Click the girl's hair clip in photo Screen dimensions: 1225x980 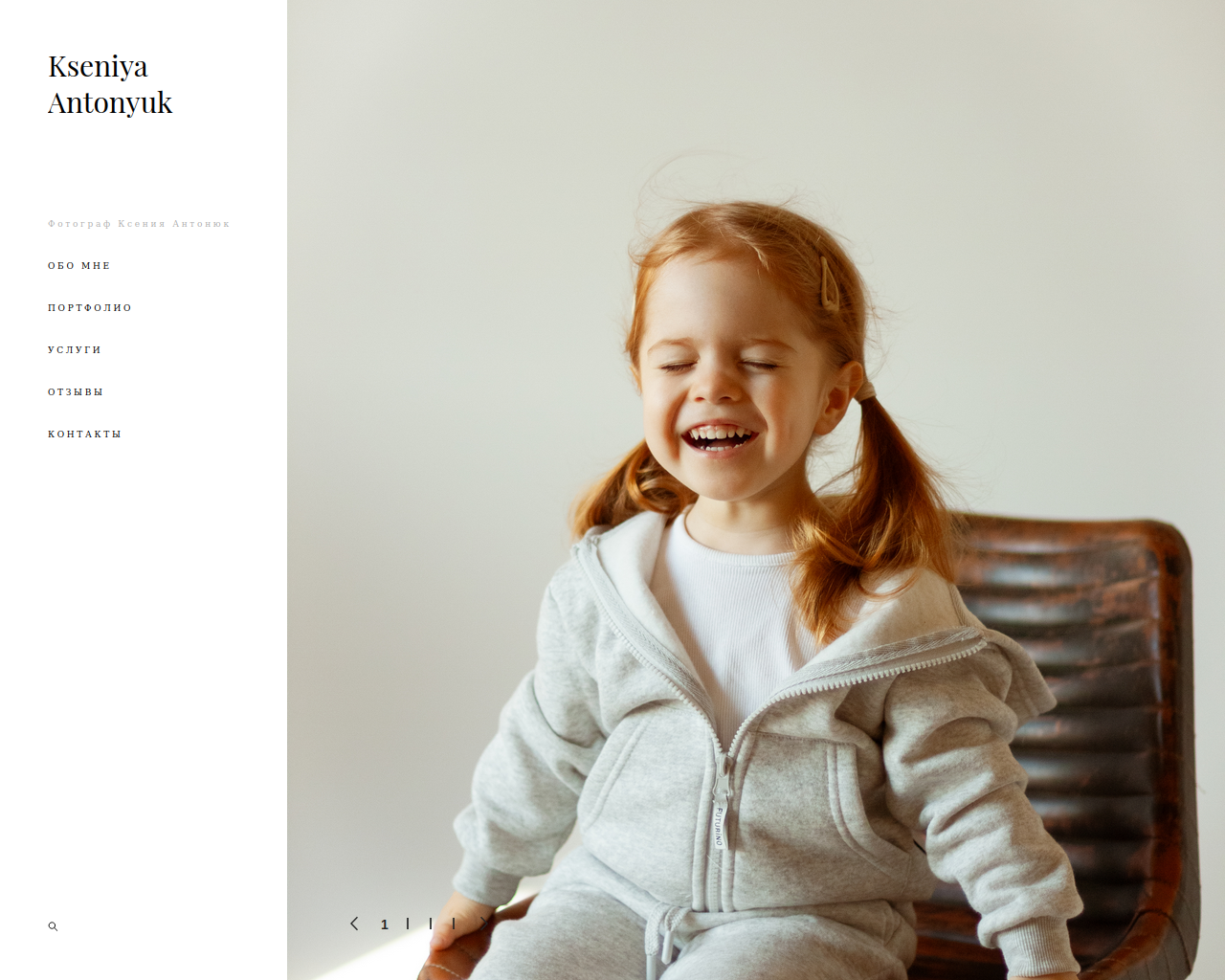[x=829, y=283]
